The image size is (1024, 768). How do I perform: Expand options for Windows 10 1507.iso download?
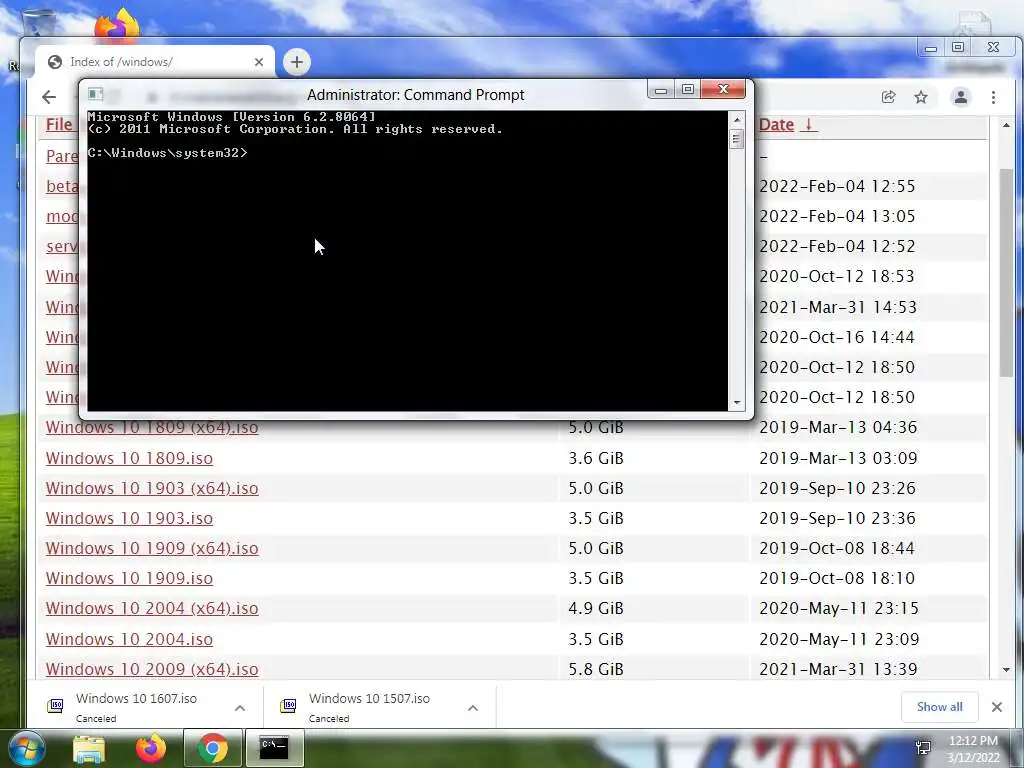pyautogui.click(x=473, y=708)
